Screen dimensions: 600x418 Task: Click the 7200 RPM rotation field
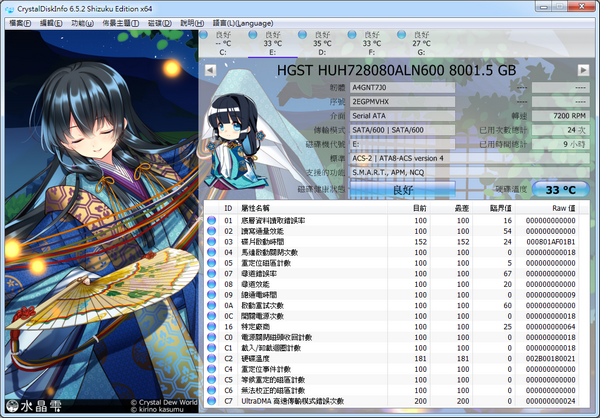561,116
